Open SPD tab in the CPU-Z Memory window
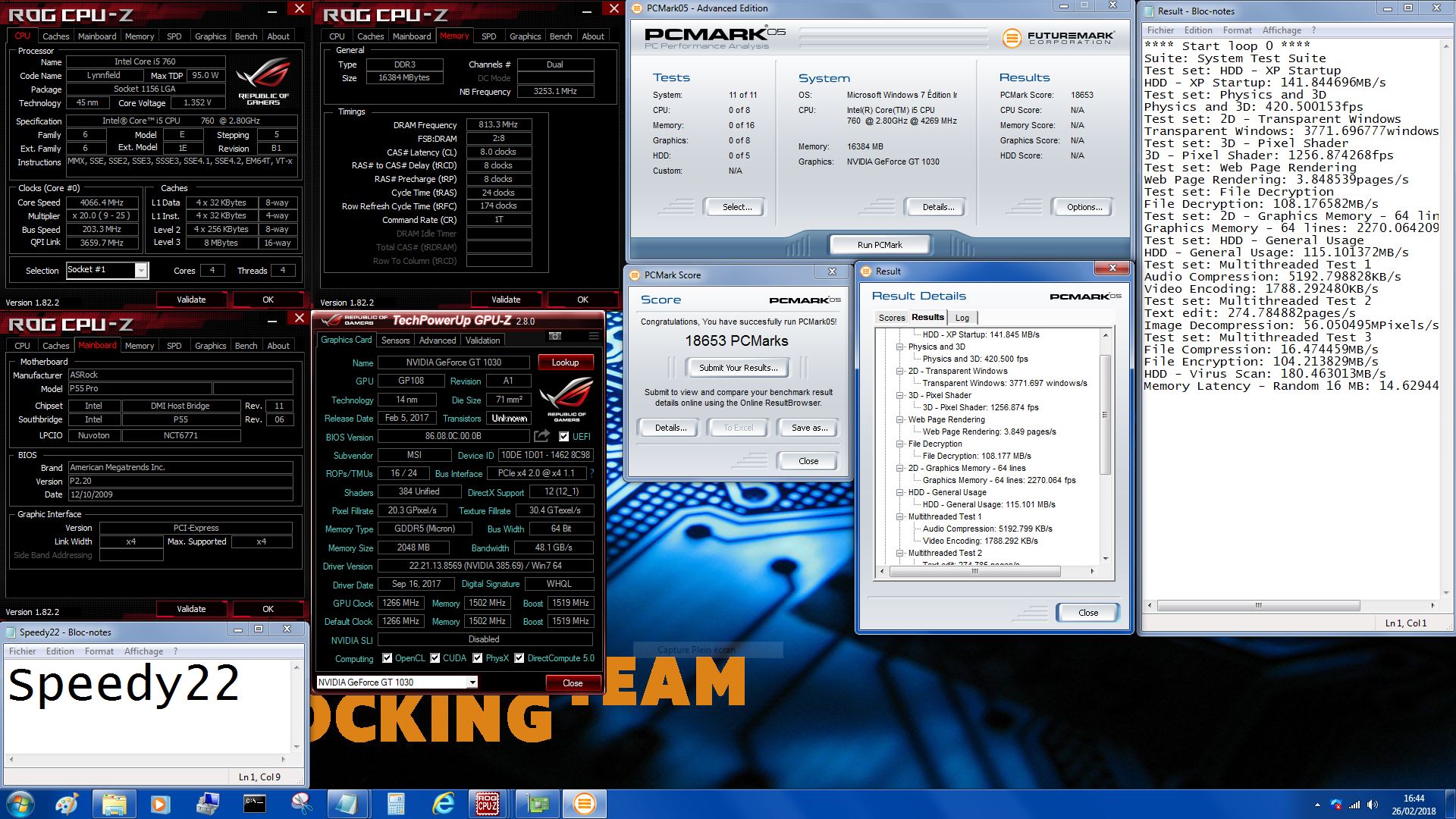 point(488,36)
